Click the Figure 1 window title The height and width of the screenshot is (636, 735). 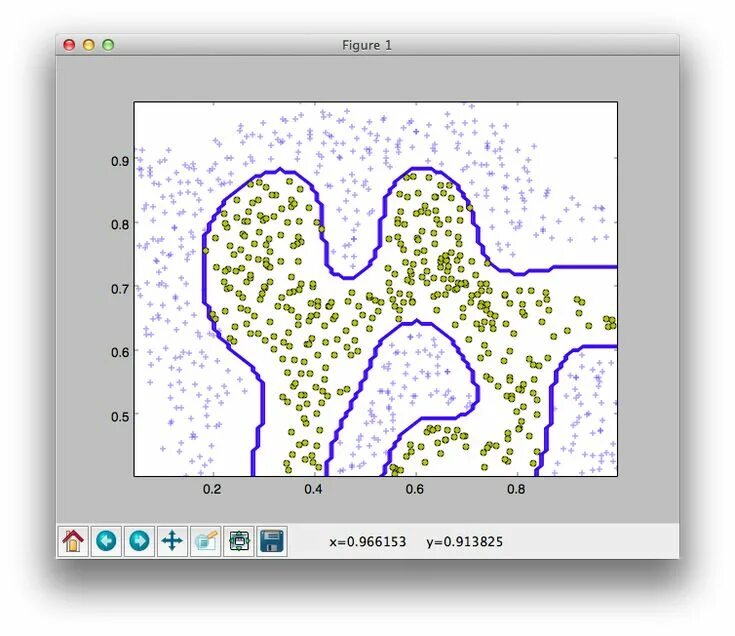(367, 45)
